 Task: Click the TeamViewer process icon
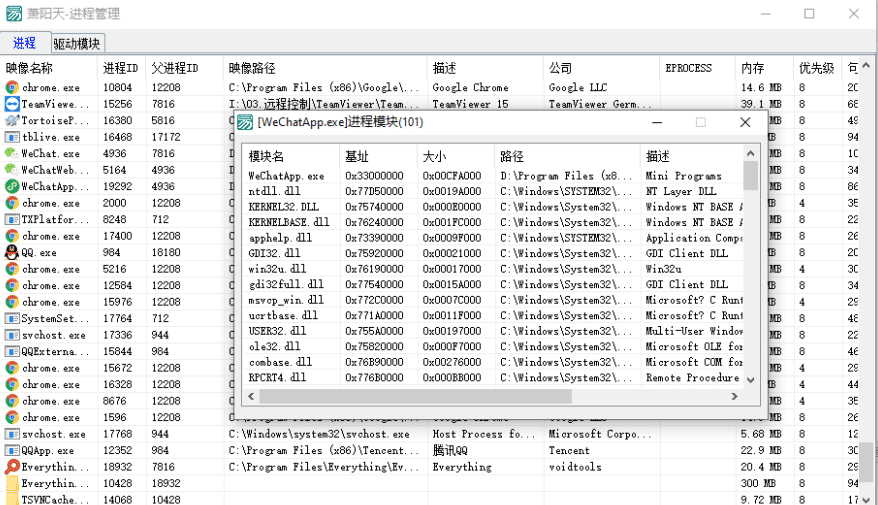[x=12, y=104]
